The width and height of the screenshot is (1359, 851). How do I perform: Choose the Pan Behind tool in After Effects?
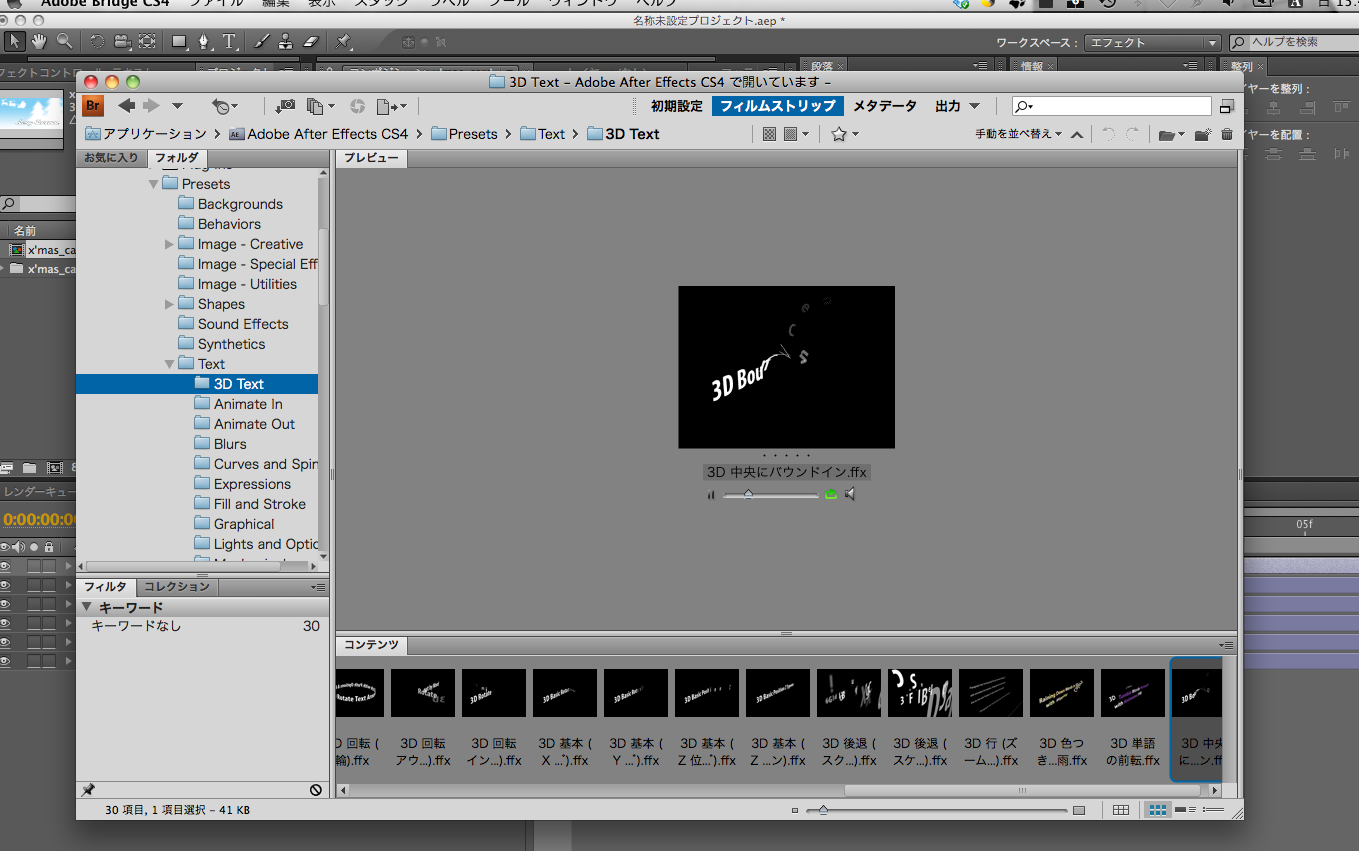coord(147,41)
